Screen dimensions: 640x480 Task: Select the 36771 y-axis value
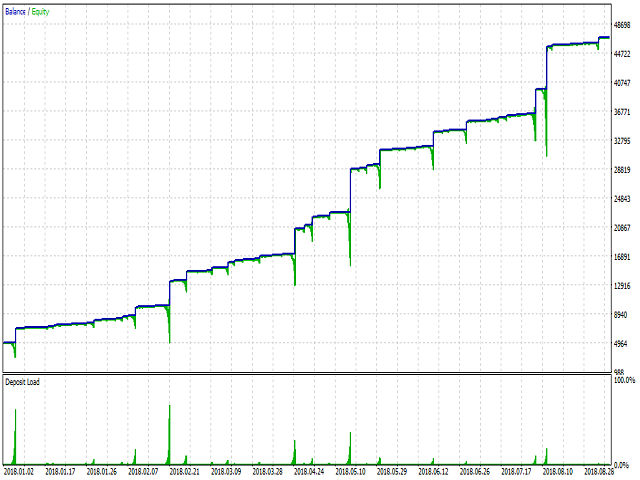click(622, 112)
